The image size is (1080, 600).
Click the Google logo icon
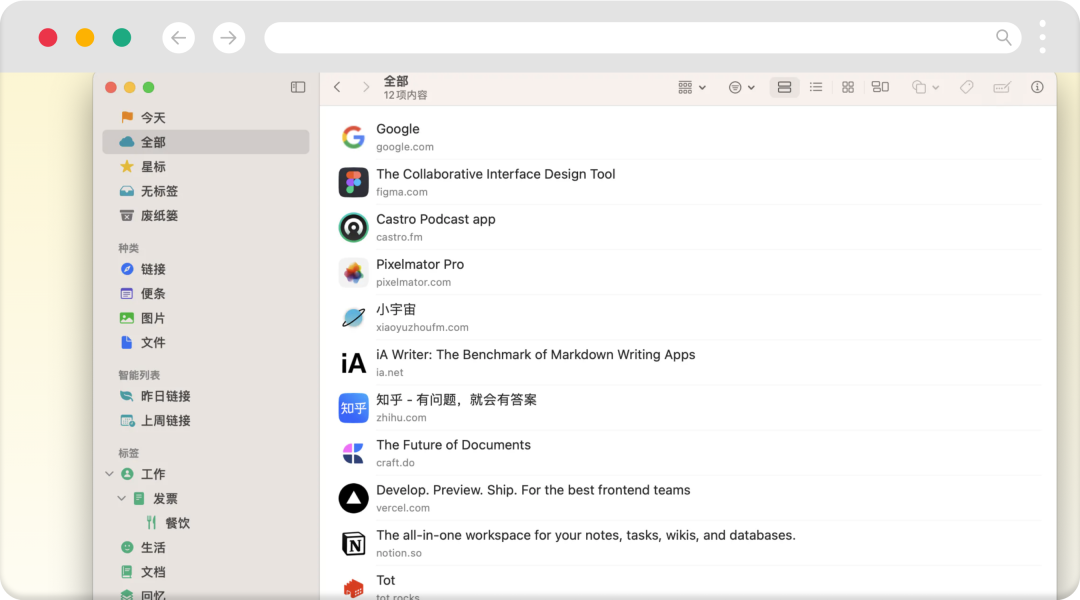click(353, 137)
